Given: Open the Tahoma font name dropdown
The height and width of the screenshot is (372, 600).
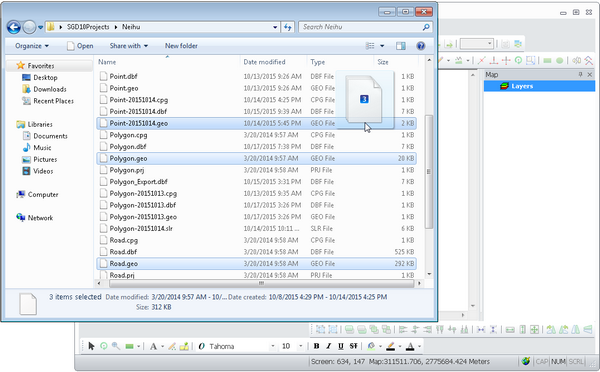Looking at the screenshot, I should point(273,346).
